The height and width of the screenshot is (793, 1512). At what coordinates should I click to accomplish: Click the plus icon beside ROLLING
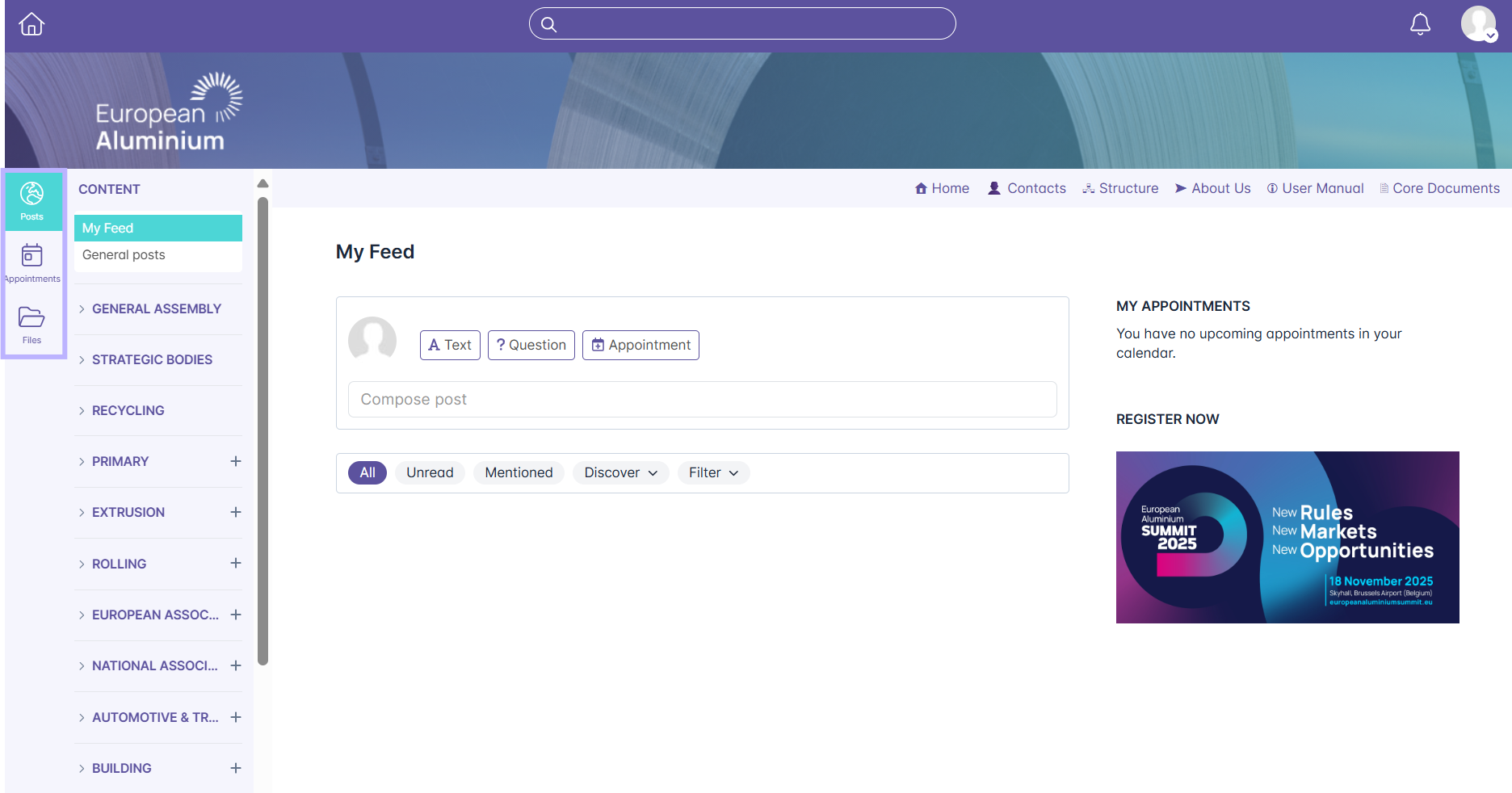tap(236, 563)
